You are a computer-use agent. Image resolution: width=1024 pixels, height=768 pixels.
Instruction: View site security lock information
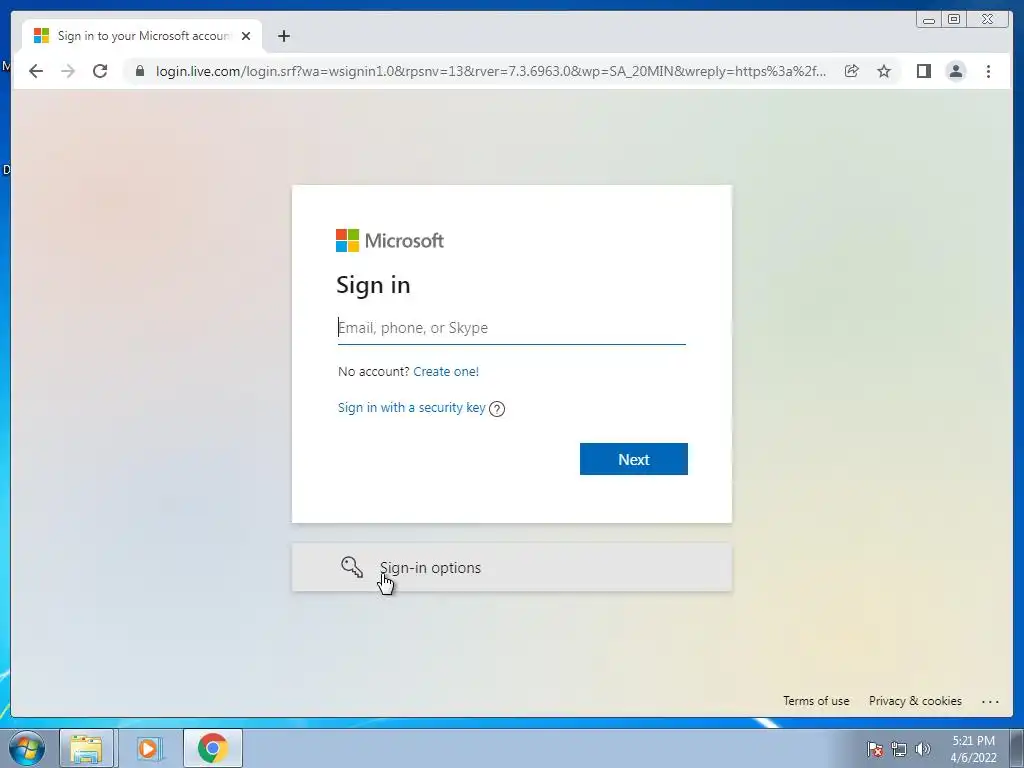[140, 71]
